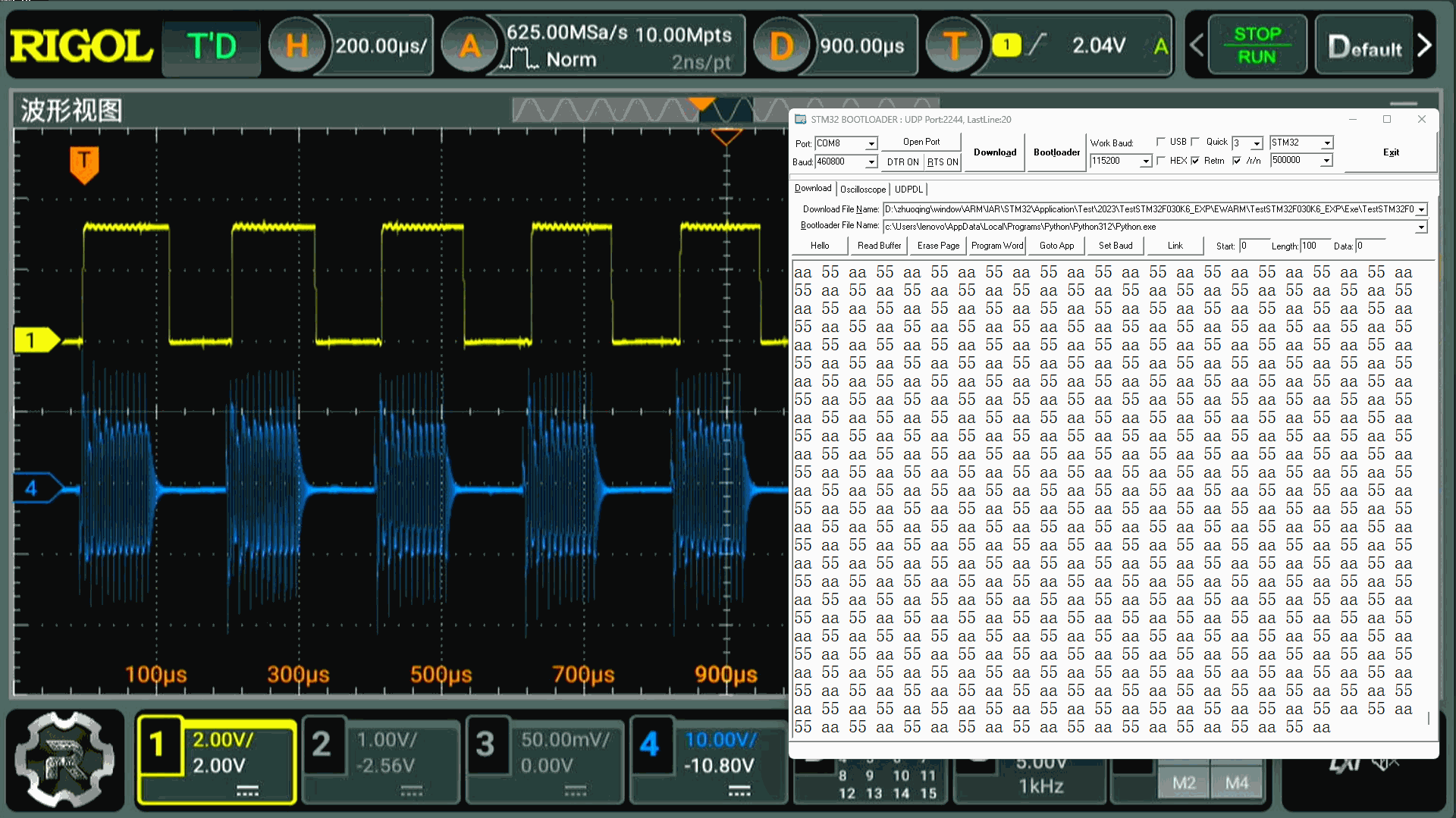The width and height of the screenshot is (1456, 818).
Task: Click the Open Port button
Action: point(921,142)
